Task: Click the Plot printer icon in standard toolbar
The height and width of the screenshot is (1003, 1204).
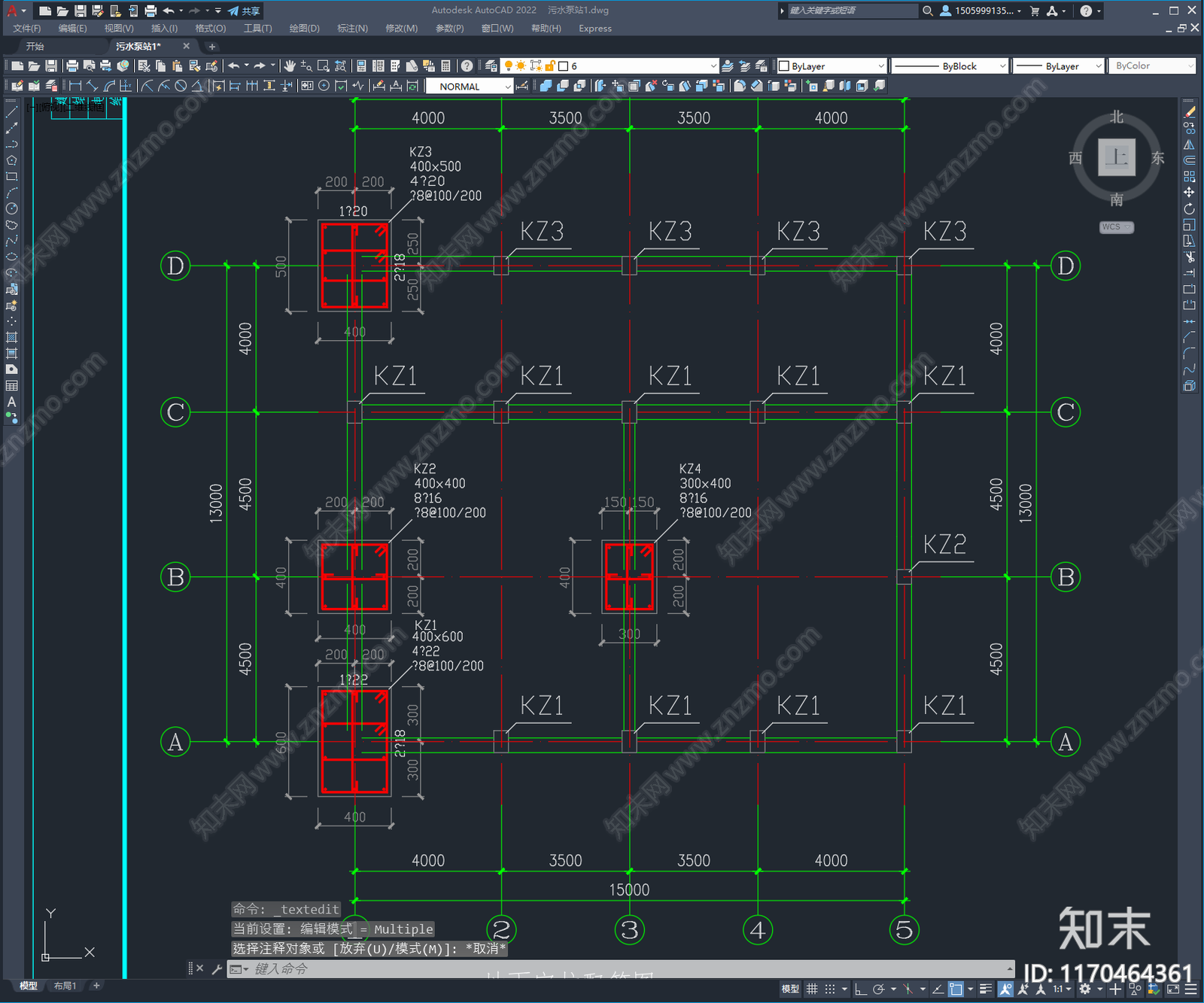Action: (72, 66)
